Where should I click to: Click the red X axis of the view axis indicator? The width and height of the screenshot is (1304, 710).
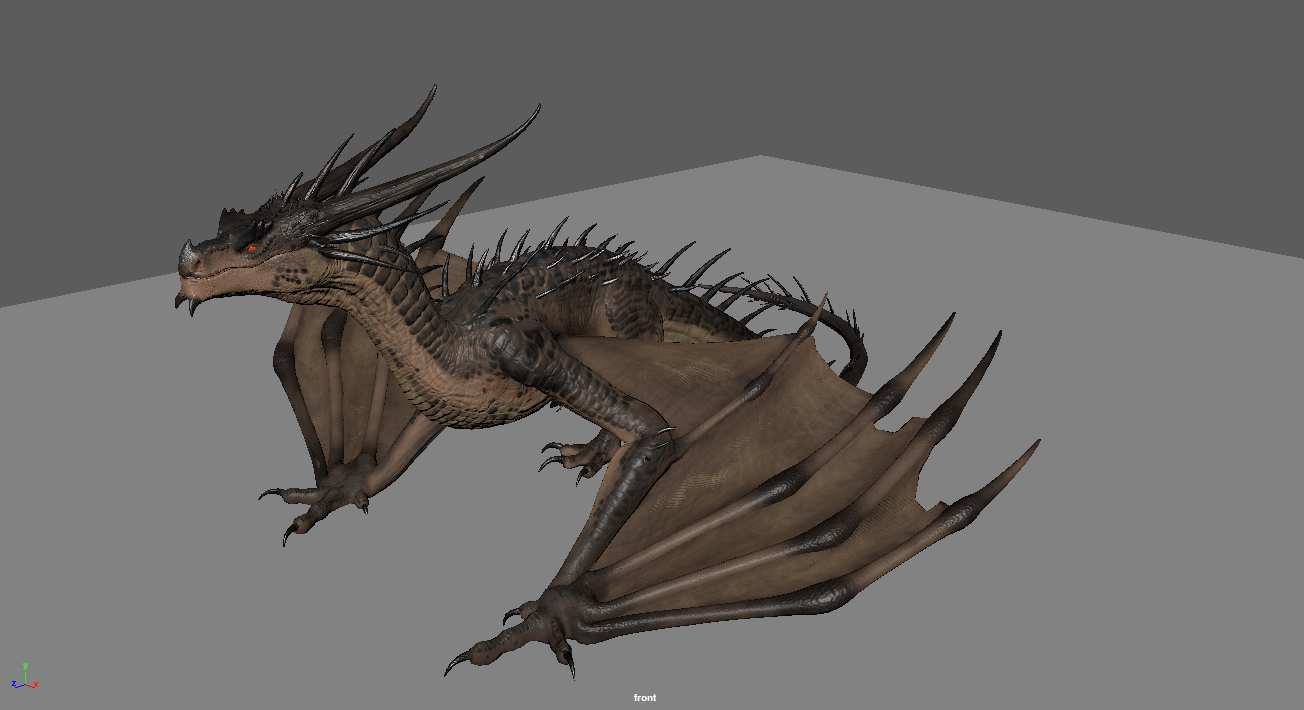(x=35, y=685)
